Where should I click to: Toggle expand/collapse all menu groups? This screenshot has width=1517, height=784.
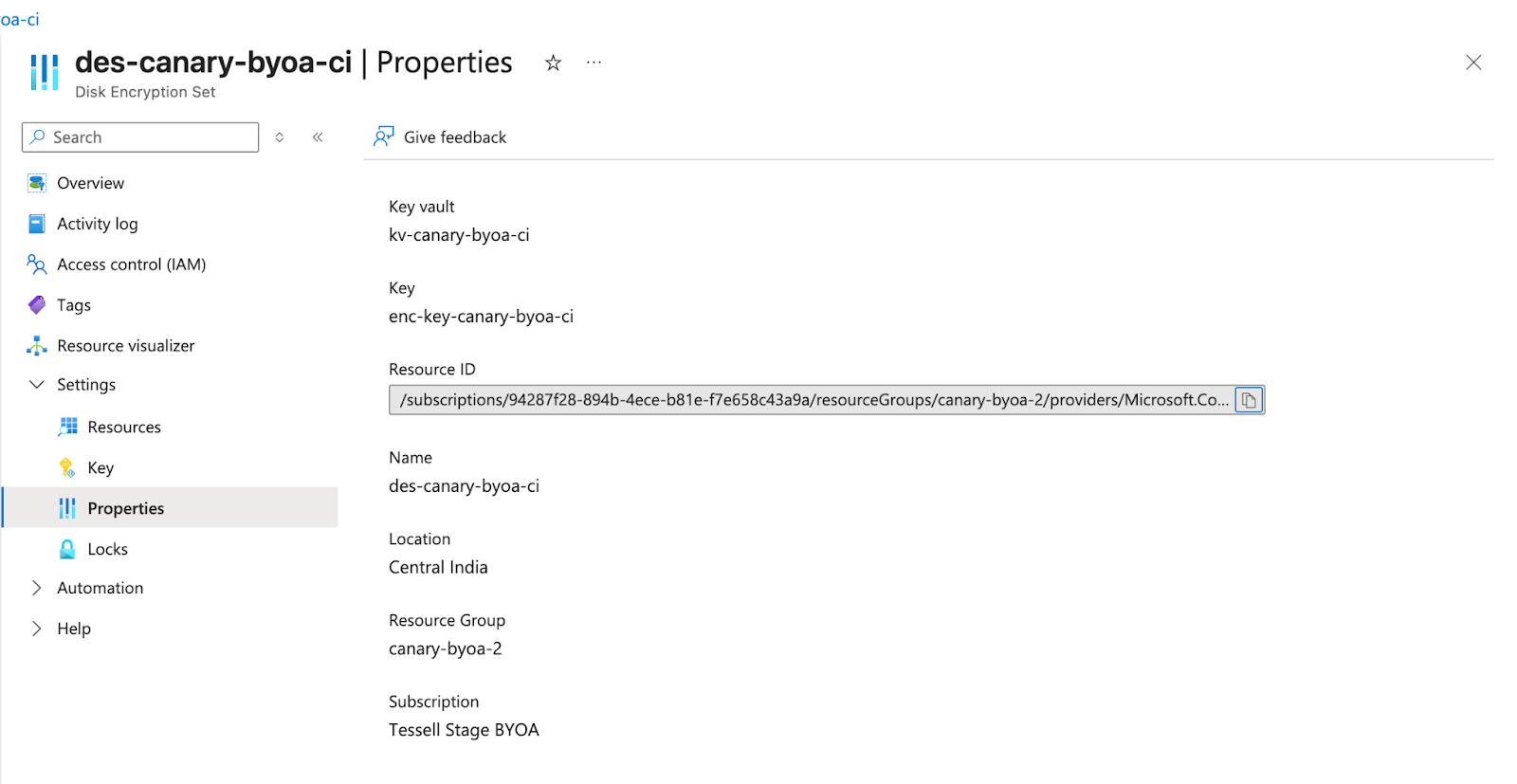(x=280, y=137)
